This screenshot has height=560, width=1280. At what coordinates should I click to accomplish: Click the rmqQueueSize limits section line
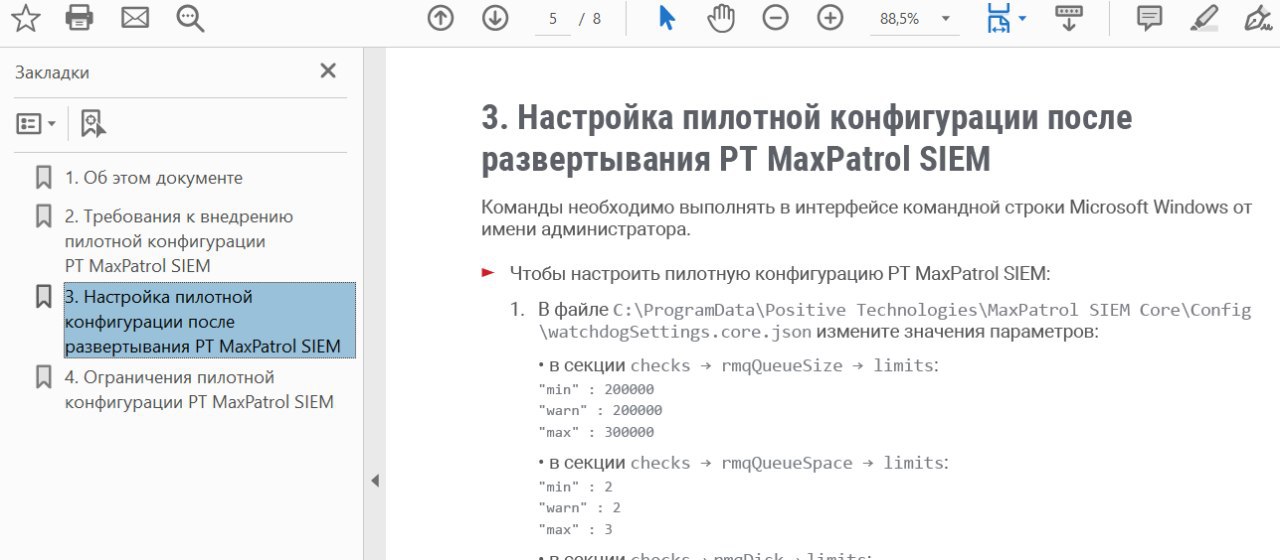coord(738,366)
